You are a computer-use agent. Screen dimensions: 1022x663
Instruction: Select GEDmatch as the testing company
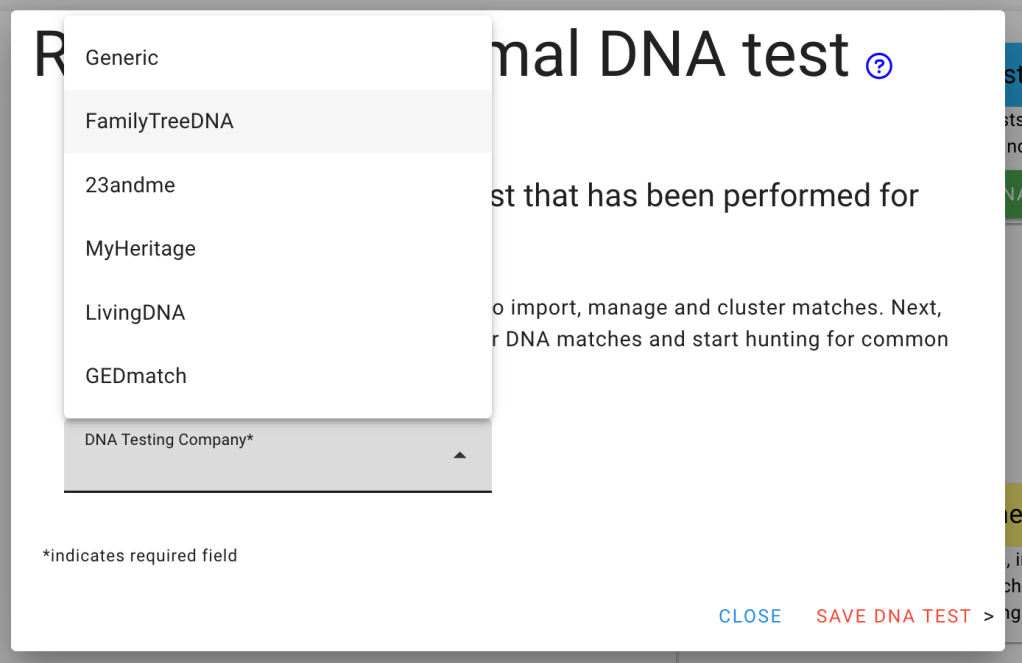point(136,376)
